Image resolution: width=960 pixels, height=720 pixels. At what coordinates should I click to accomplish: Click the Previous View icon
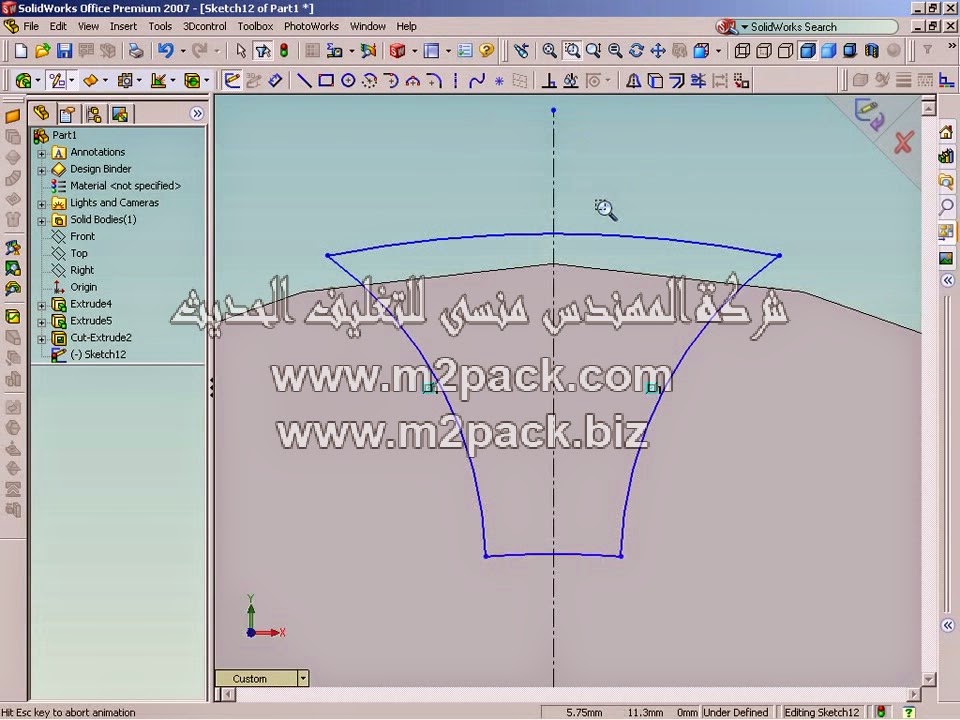coord(521,51)
